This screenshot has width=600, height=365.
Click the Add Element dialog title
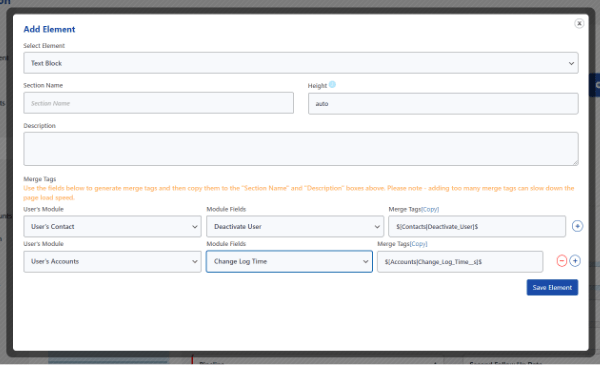49,29
